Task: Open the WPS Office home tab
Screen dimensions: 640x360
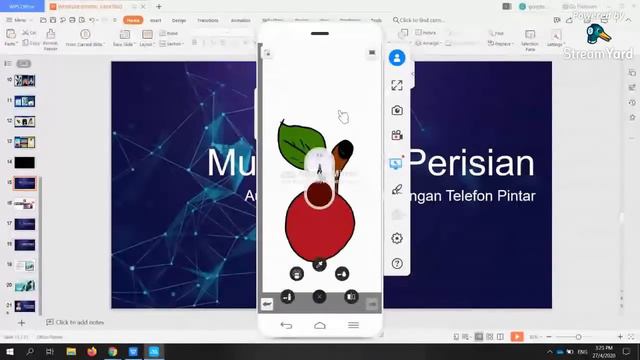Action: coord(22,6)
